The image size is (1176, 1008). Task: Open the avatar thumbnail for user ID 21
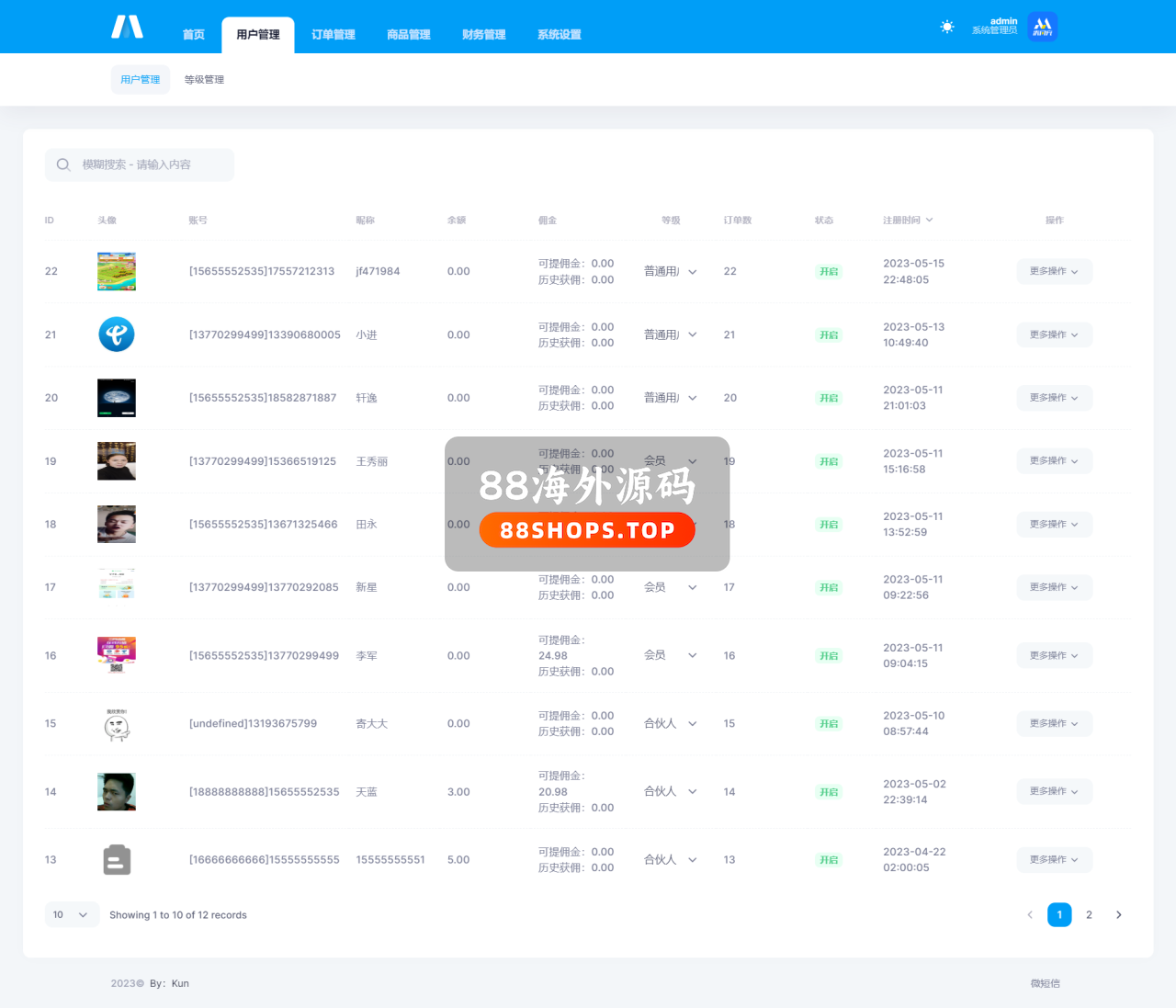117,334
